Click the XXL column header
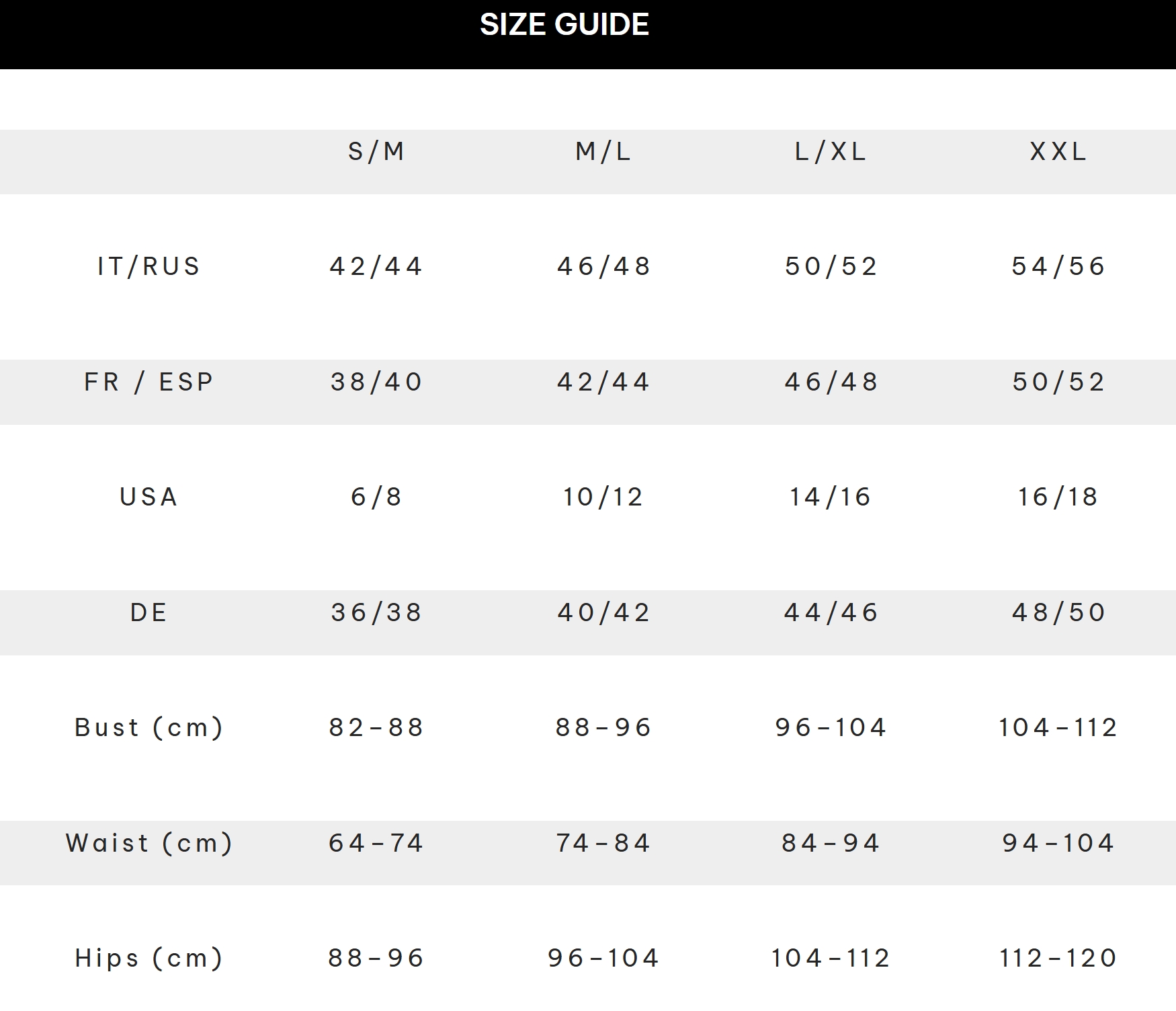This screenshot has width=1176, height=1011. coord(1058,152)
